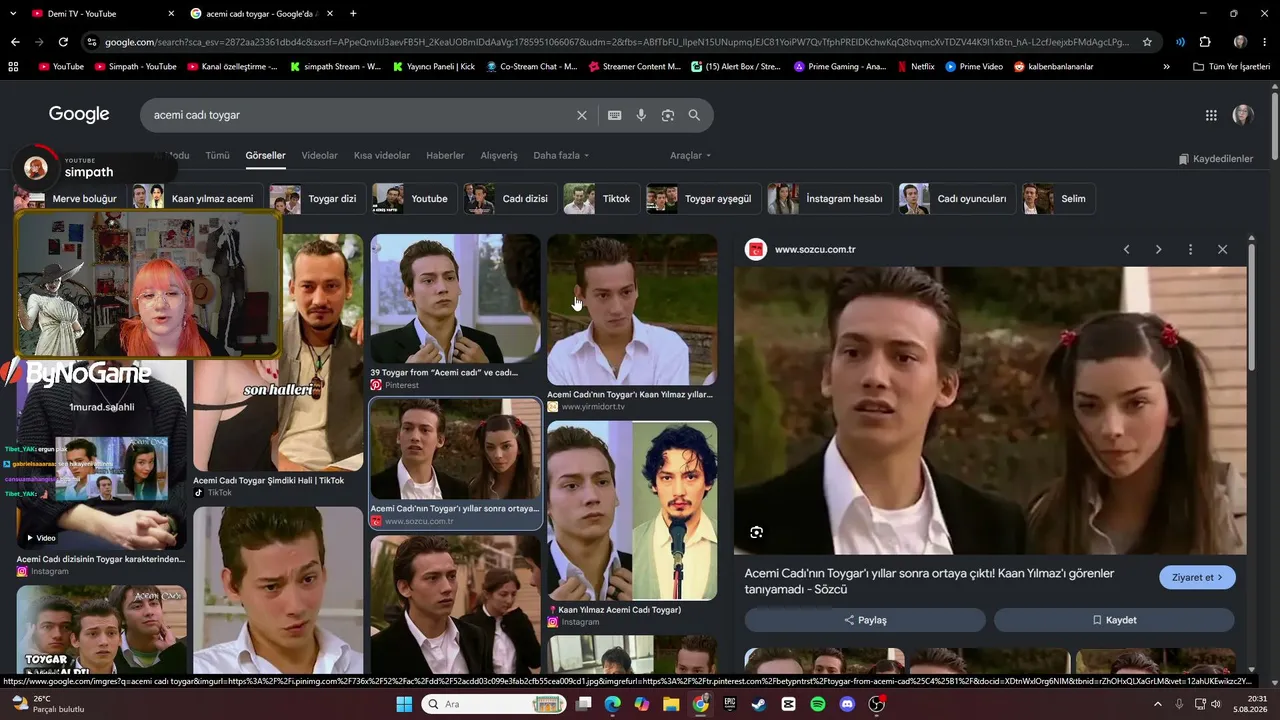
Task: Open the Windows Start menu
Action: coord(404,704)
